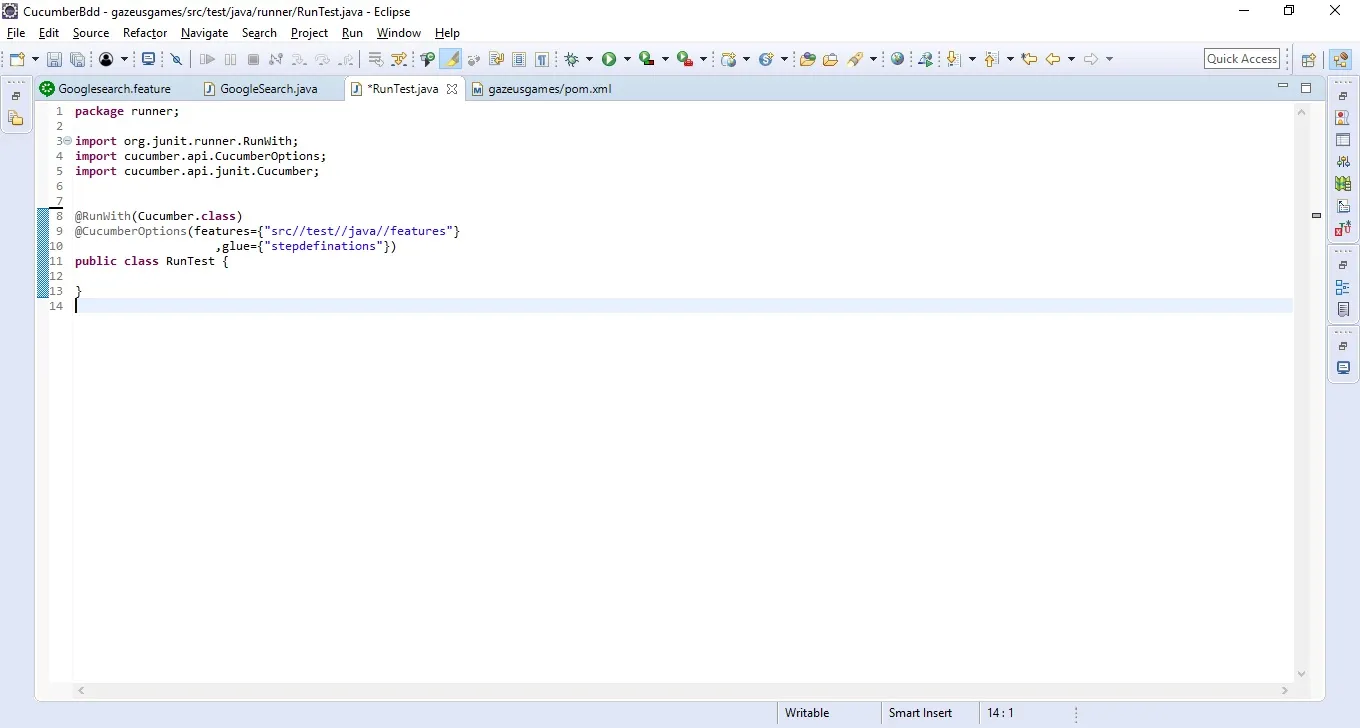
Task: Toggle Use Step Filters
Action: 399,59
